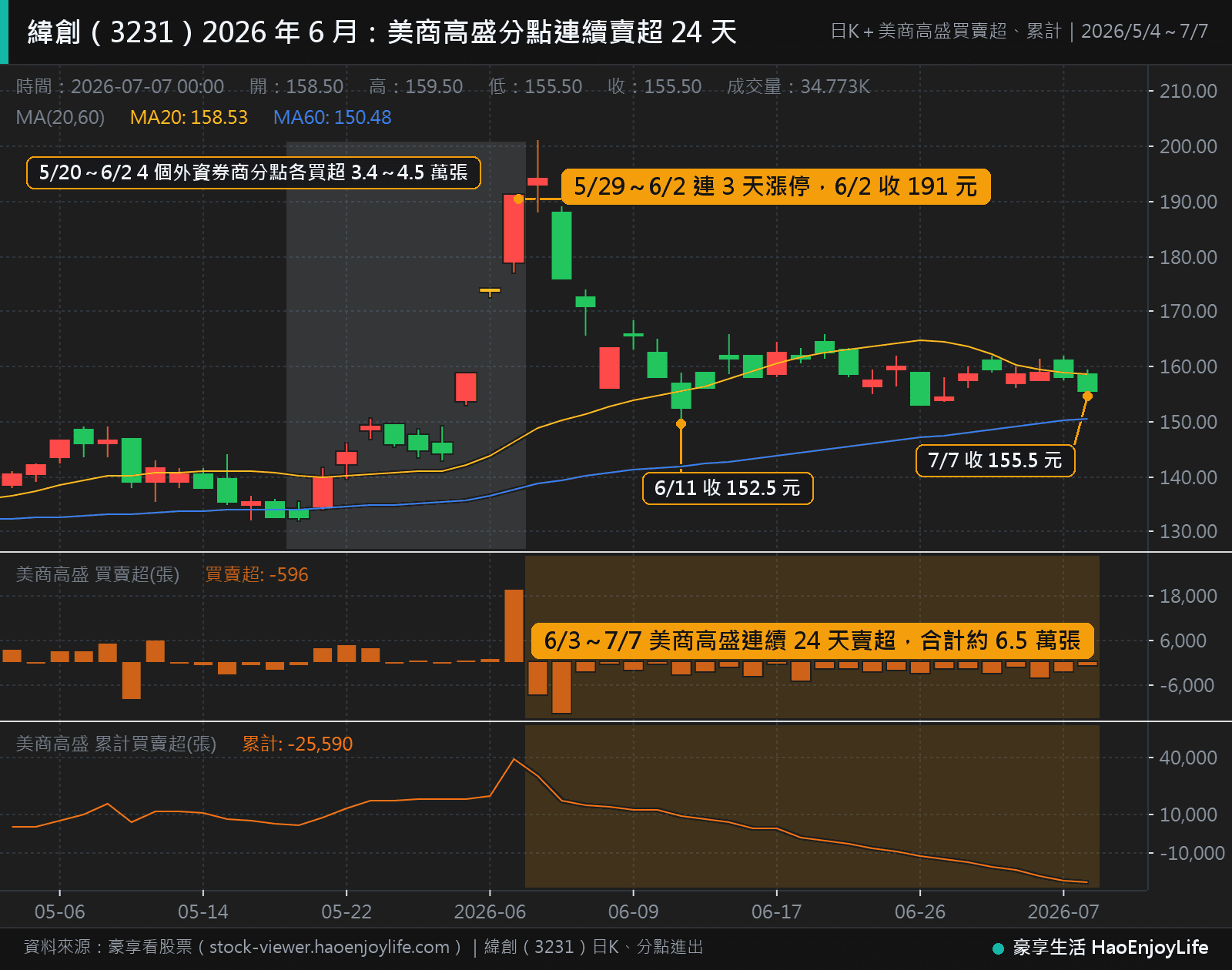Click the 買賣超: -596 value
This screenshot has width=1232, height=970.
tap(256, 574)
